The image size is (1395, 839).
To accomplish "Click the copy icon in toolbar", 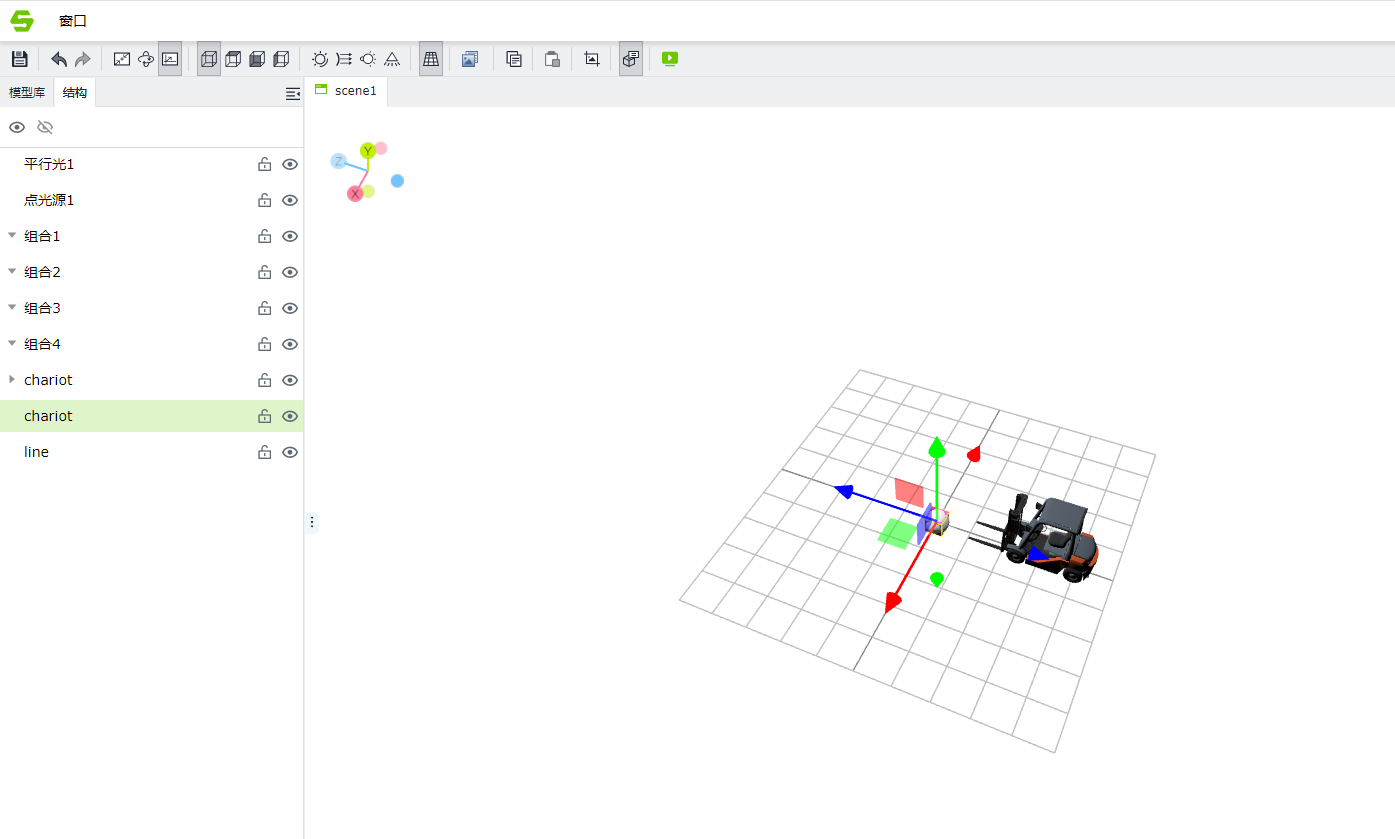I will (514, 59).
